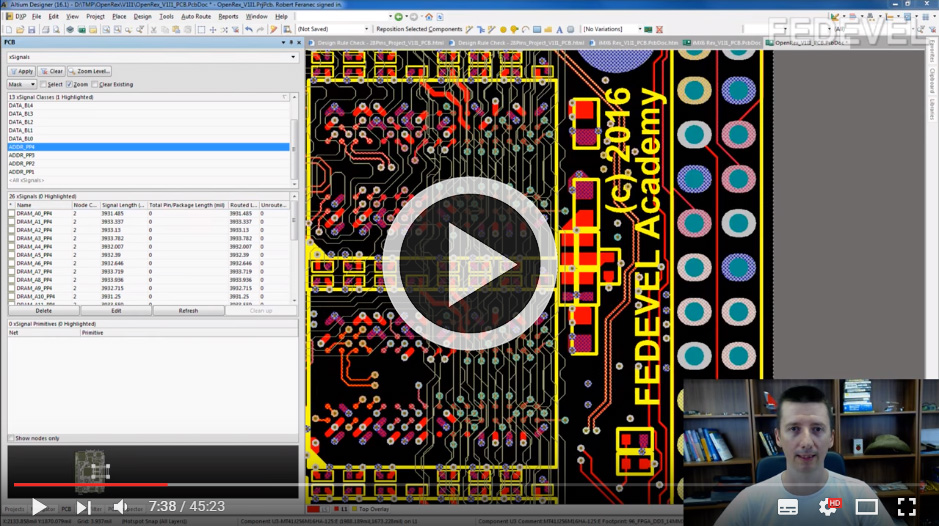Select the <All xSignals> entry
939x526 pixels.
point(148,180)
